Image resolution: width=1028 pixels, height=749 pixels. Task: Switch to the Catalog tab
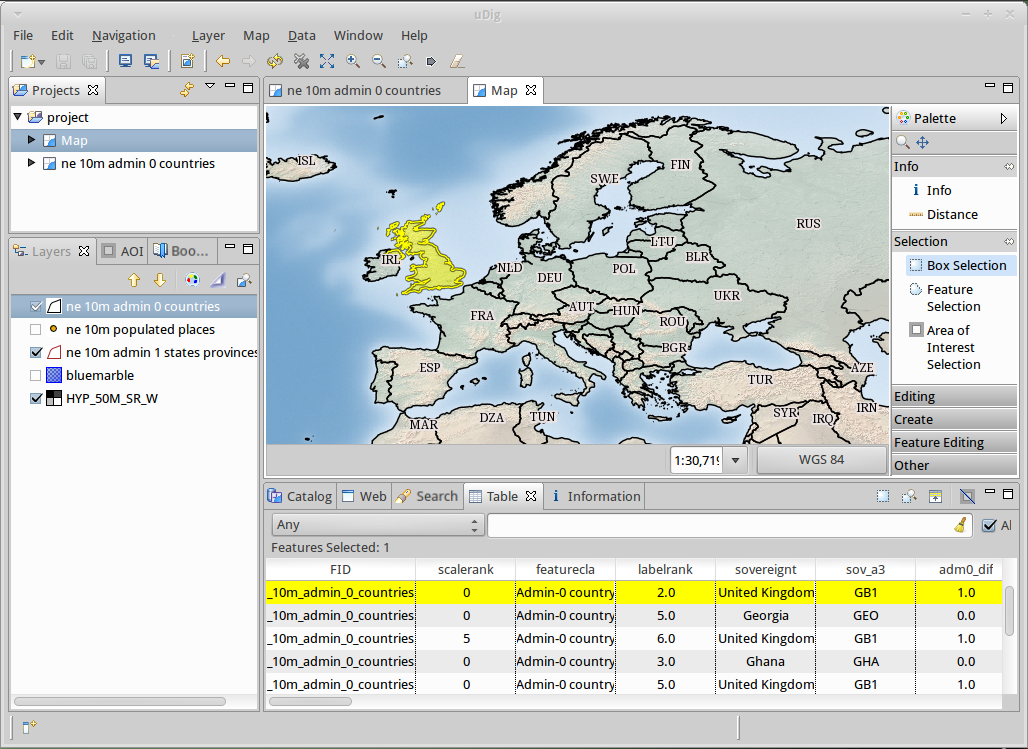[300, 496]
